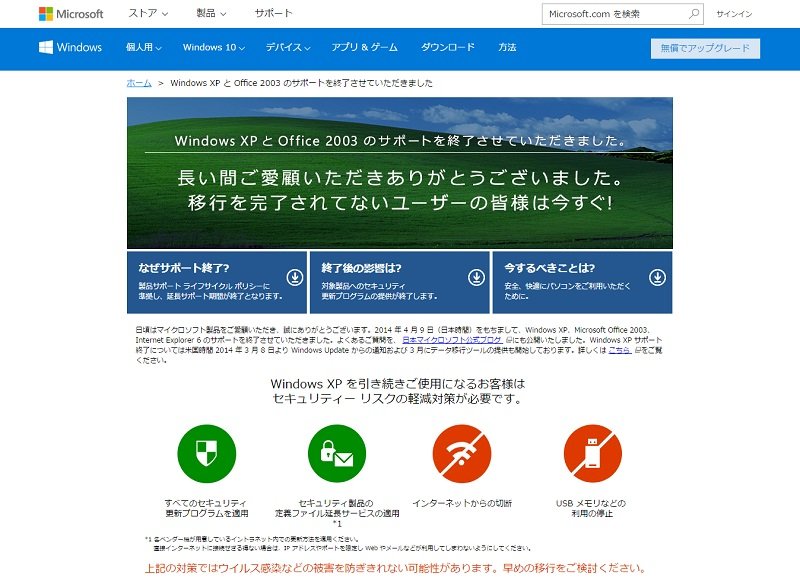This screenshot has height=584, width=800.
Task: Open the なぜサポート終了? card
Action: click(x=217, y=282)
